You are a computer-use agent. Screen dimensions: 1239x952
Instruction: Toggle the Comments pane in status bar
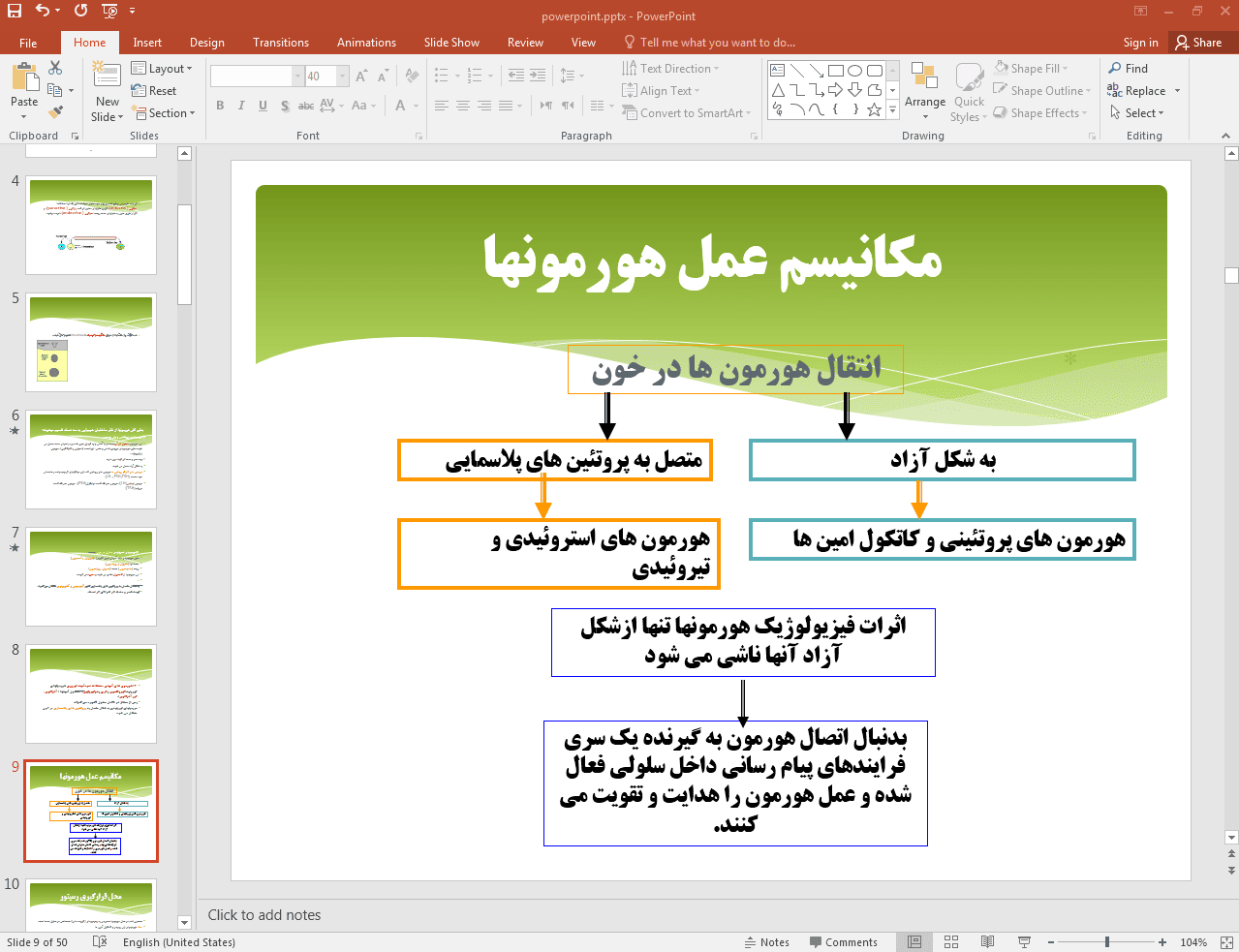843,942
